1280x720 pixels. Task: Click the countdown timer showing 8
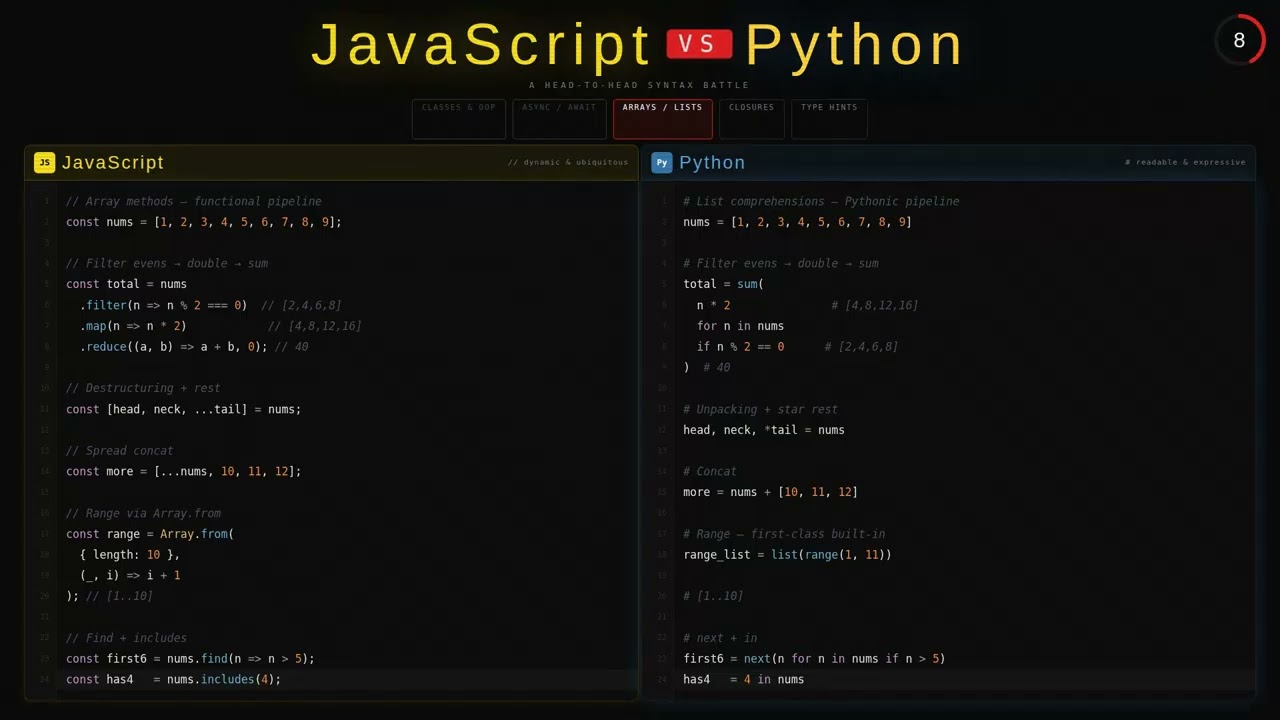(x=1240, y=40)
